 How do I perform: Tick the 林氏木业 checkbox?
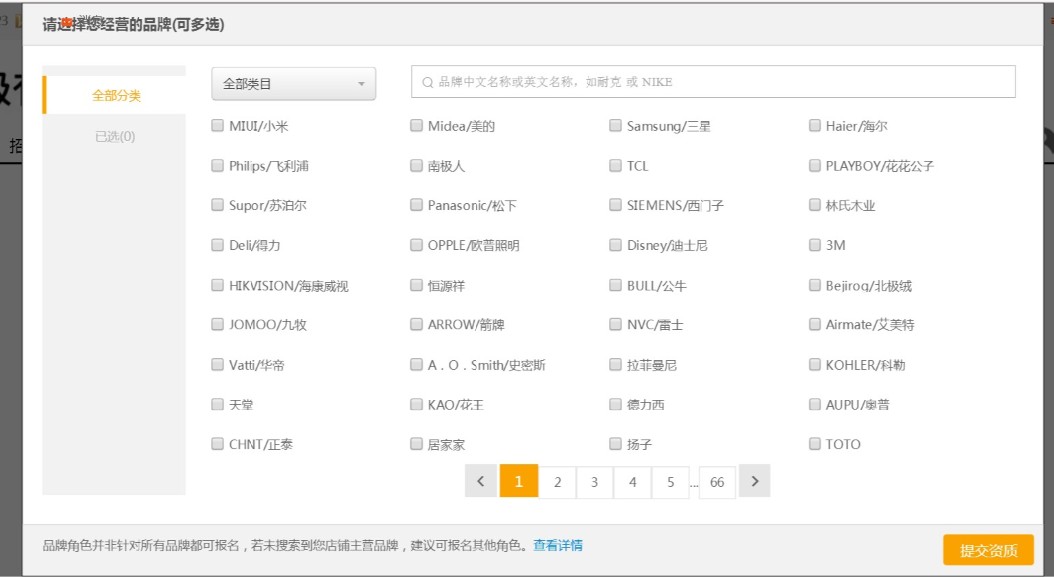tap(815, 205)
